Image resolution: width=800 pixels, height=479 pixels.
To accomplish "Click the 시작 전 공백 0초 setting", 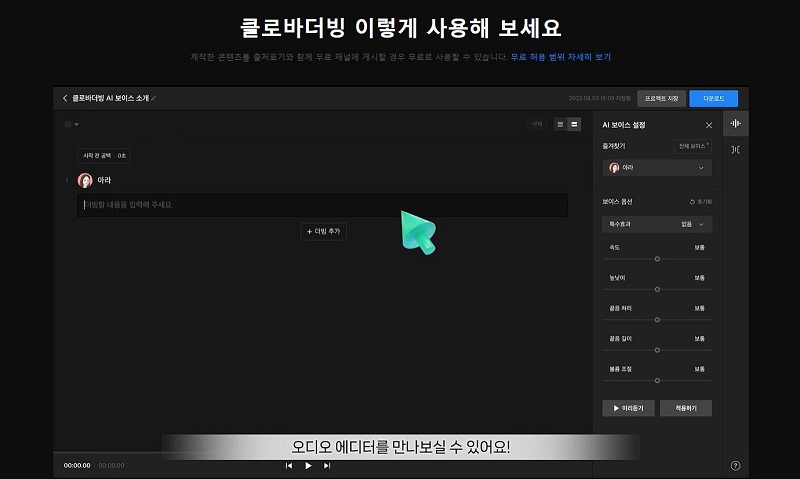I will [x=104, y=156].
